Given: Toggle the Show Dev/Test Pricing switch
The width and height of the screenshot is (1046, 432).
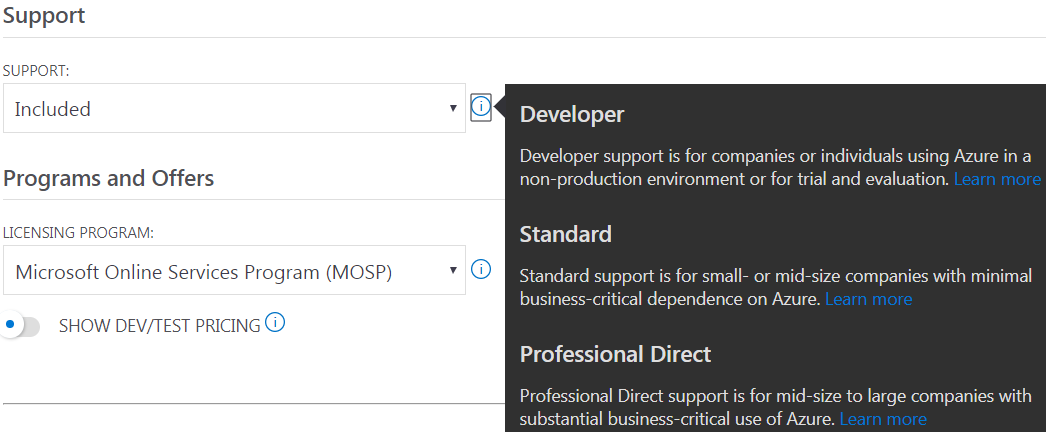Looking at the screenshot, I should tap(21, 326).
